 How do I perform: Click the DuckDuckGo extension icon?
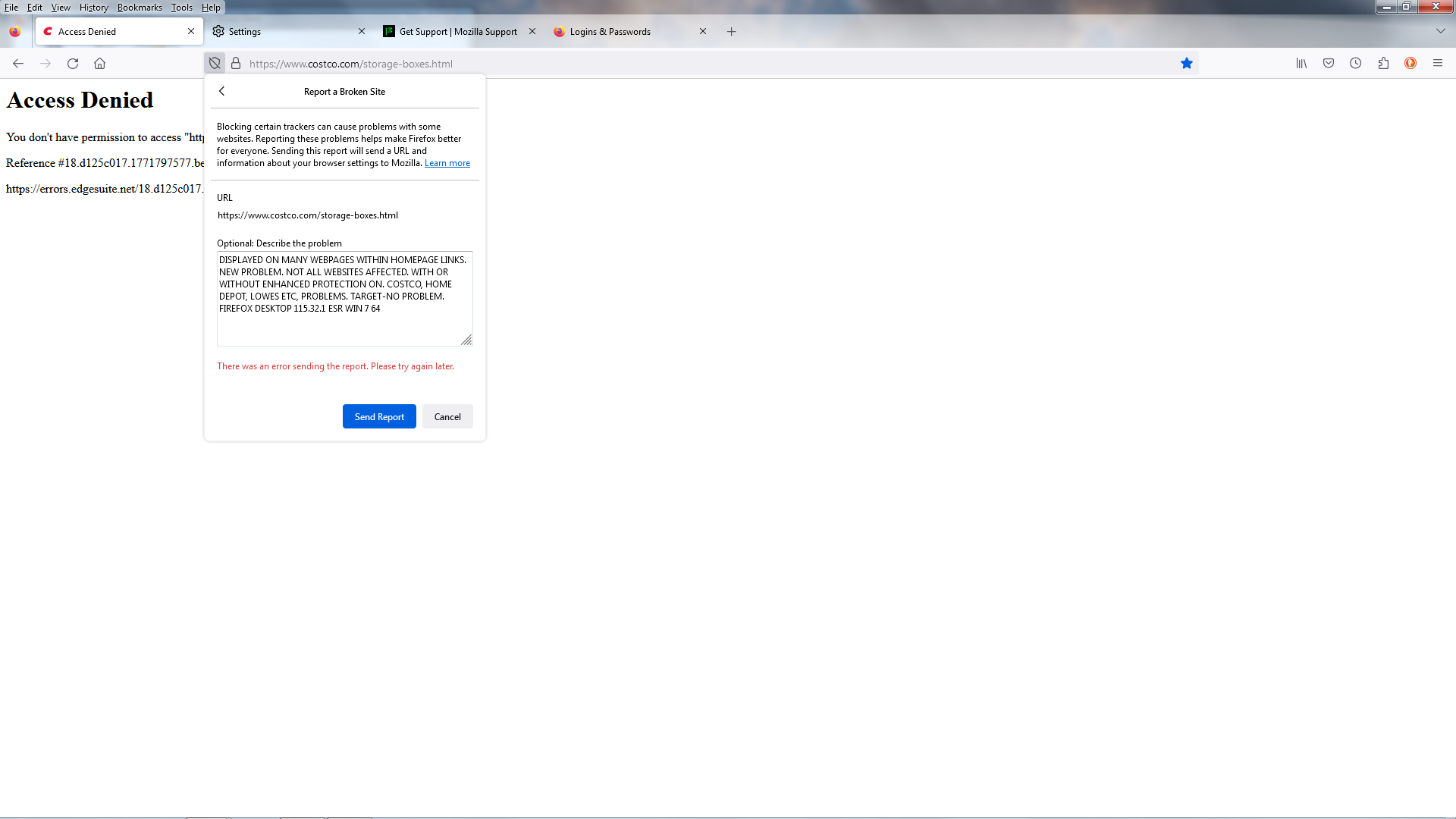1410,63
